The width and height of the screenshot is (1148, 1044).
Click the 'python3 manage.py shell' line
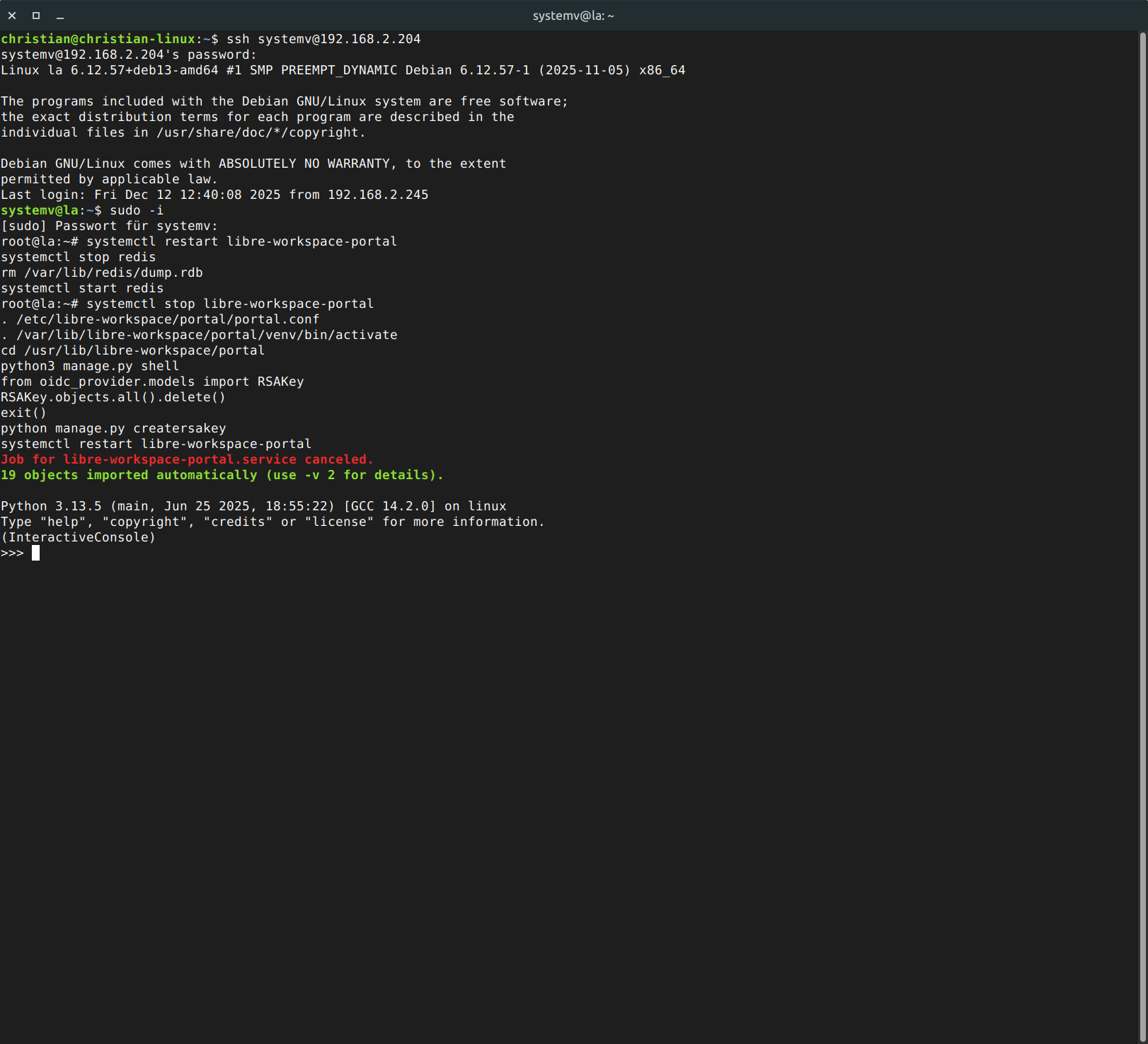point(90,366)
